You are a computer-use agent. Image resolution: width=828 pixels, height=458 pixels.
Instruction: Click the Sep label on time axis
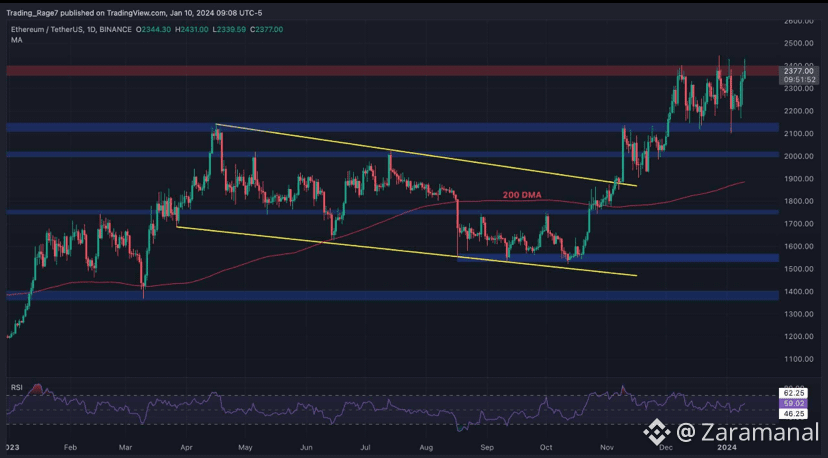tap(487, 447)
